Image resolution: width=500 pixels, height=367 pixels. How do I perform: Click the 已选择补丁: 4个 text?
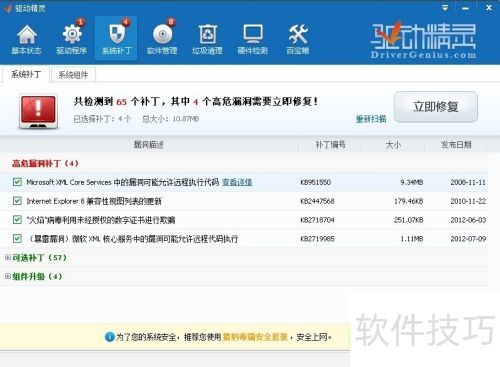click(x=102, y=119)
